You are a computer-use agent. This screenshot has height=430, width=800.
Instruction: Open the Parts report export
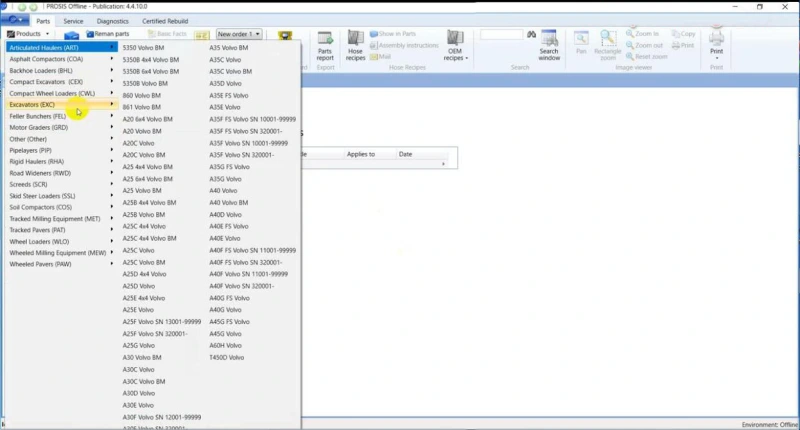tap(325, 46)
